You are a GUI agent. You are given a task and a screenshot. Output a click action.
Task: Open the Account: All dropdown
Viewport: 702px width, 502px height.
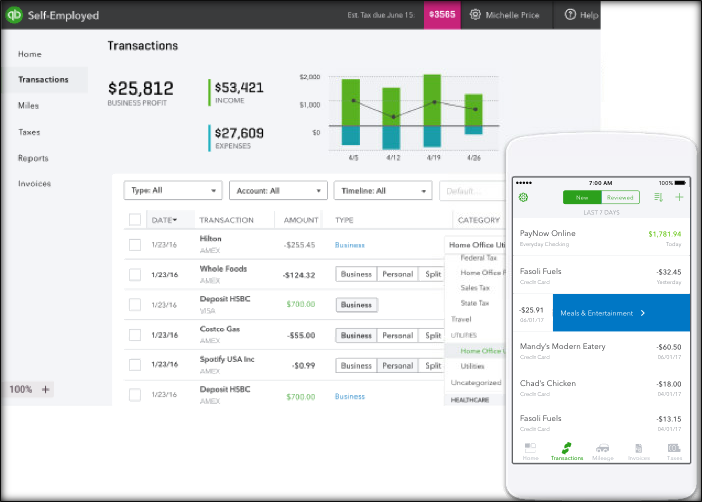(278, 190)
